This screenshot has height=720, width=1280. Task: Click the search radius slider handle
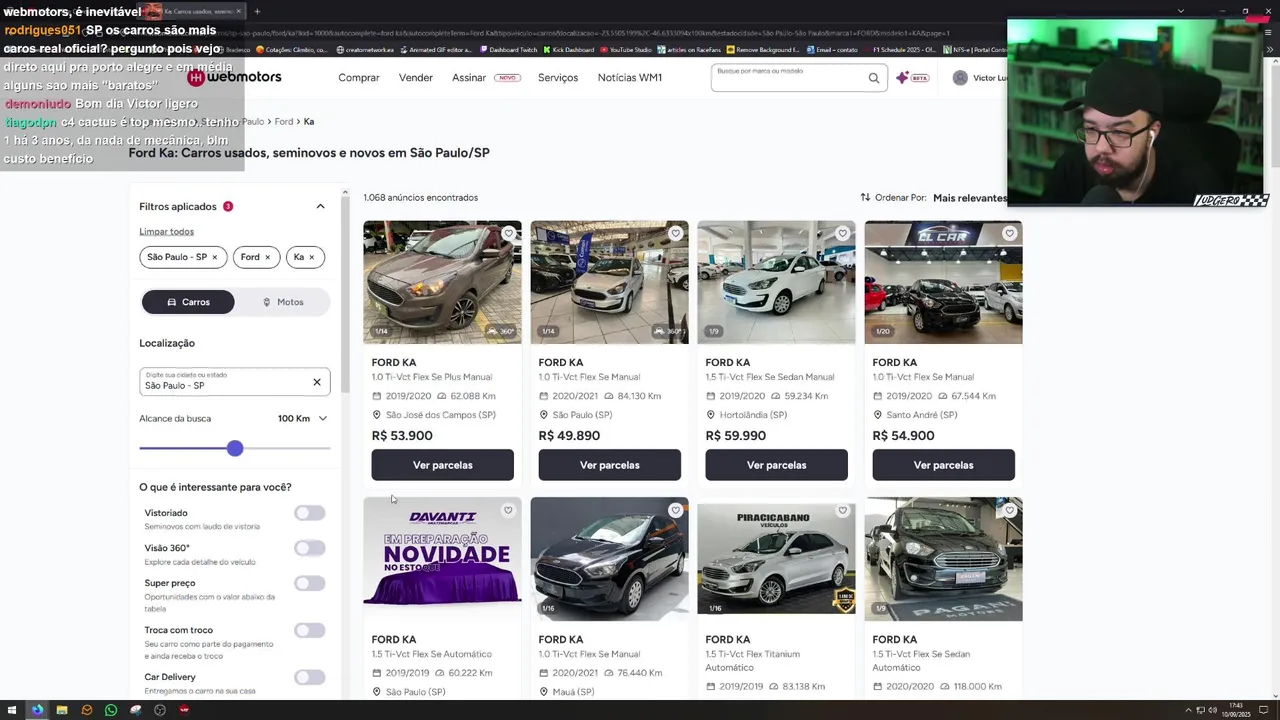(x=235, y=448)
